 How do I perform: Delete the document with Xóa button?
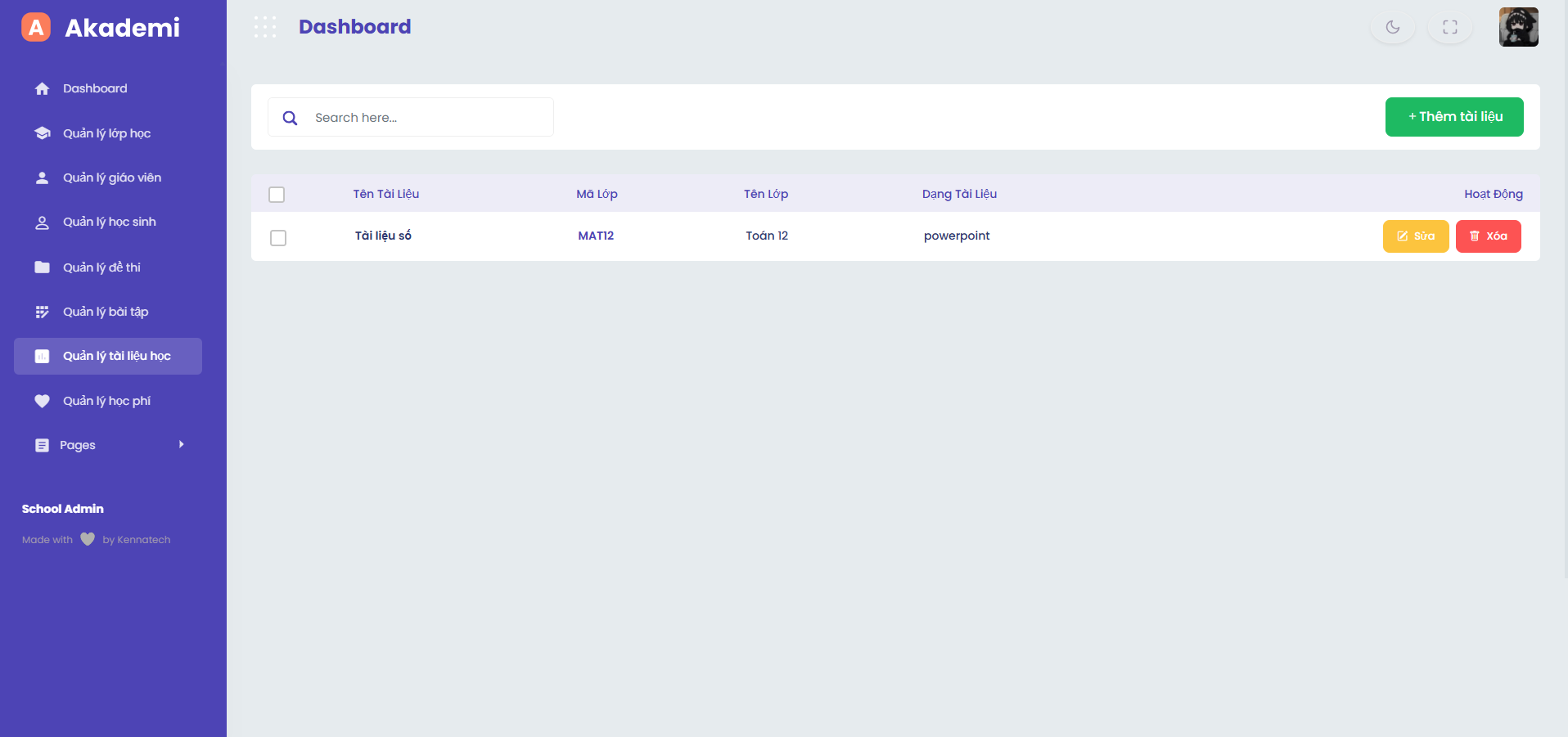(x=1488, y=236)
